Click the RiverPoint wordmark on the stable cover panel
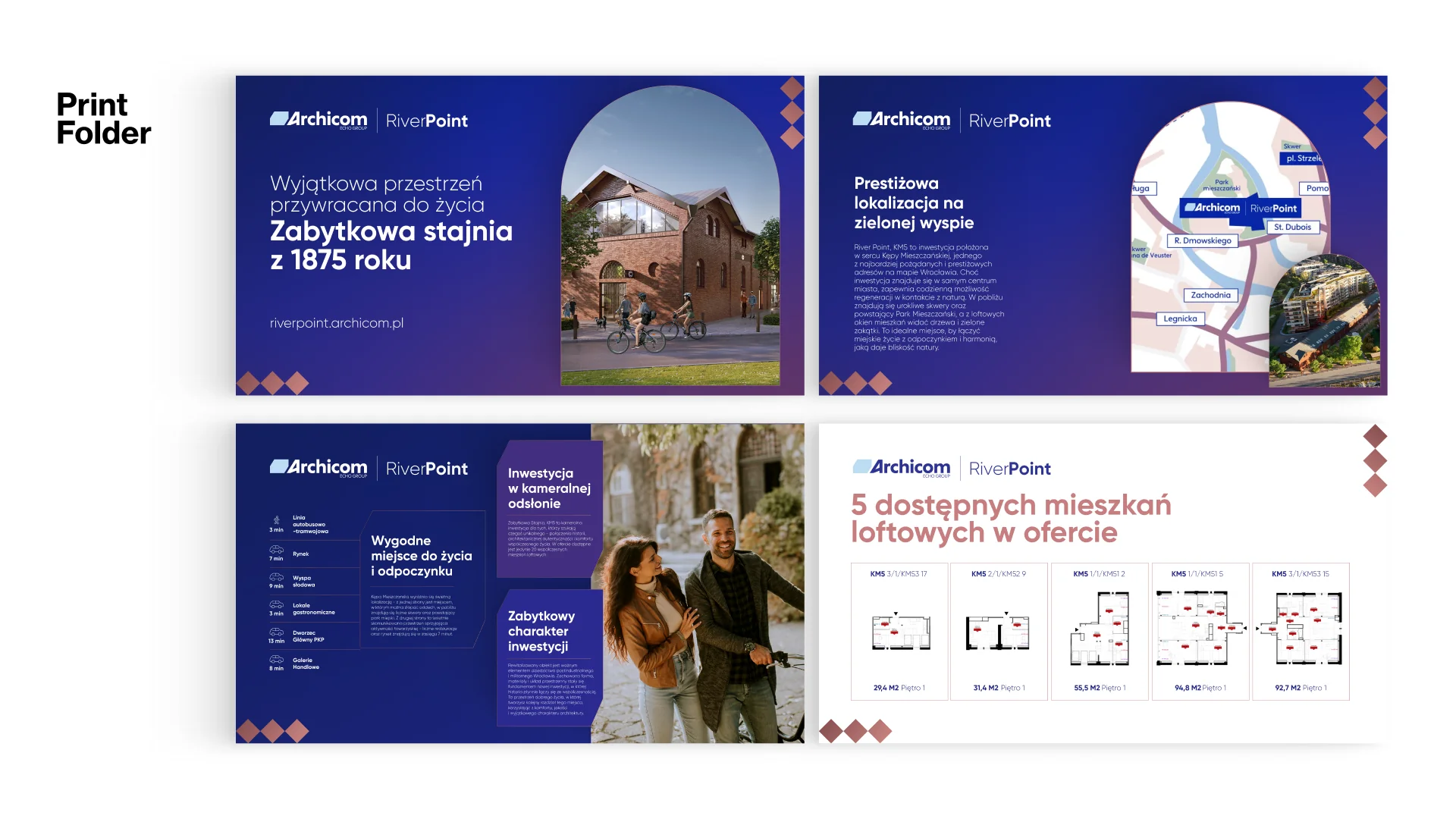The width and height of the screenshot is (1456, 819). click(427, 121)
